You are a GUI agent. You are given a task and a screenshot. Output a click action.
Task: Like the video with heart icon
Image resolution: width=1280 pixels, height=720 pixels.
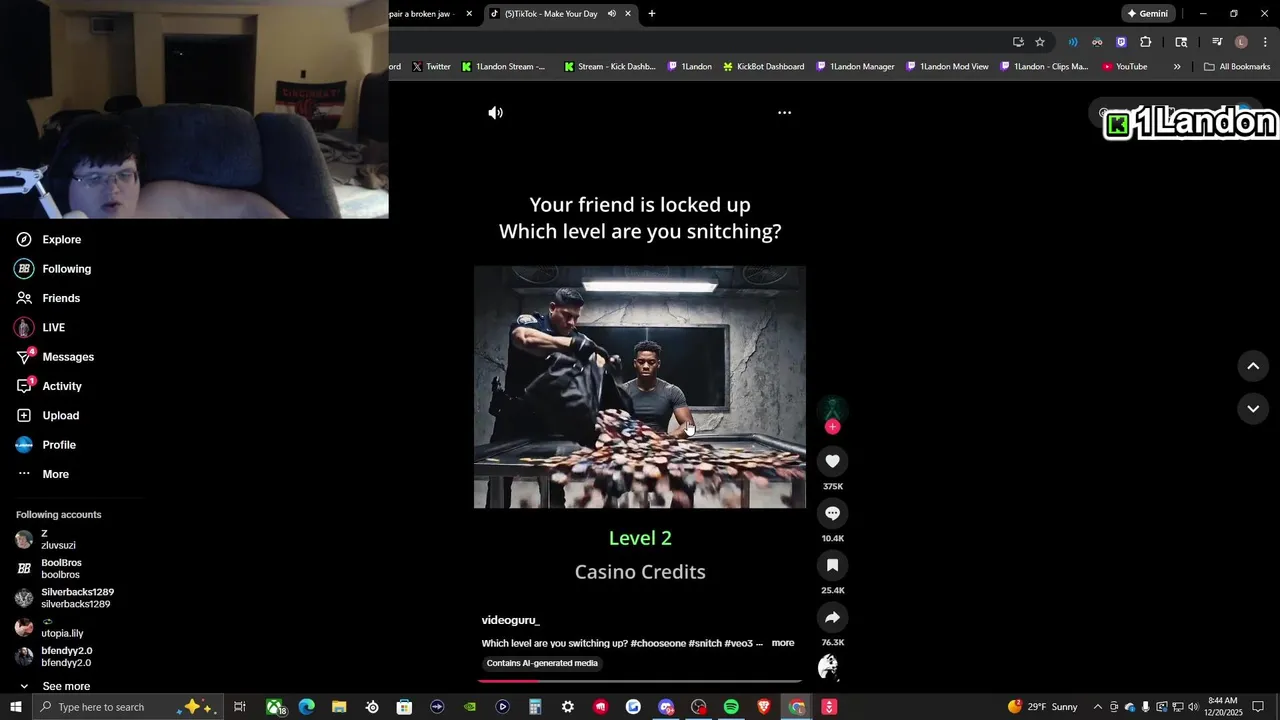click(x=832, y=461)
